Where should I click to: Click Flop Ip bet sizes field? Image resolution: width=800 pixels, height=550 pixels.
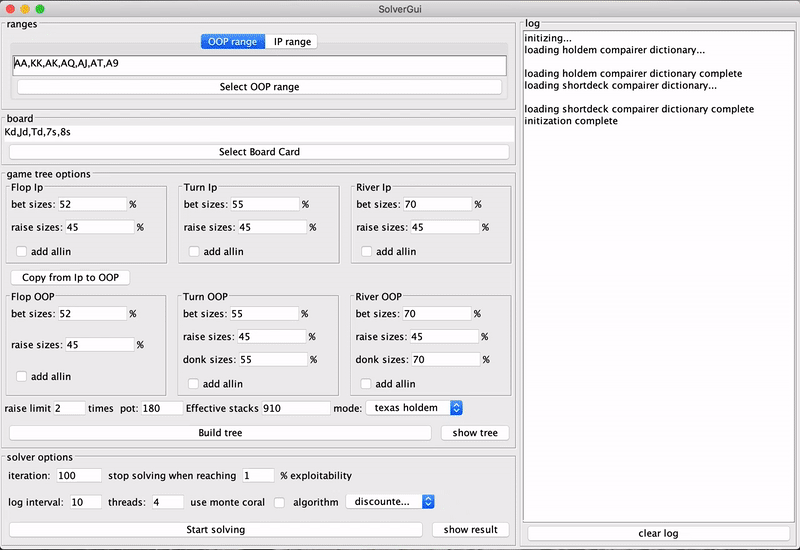click(x=92, y=204)
